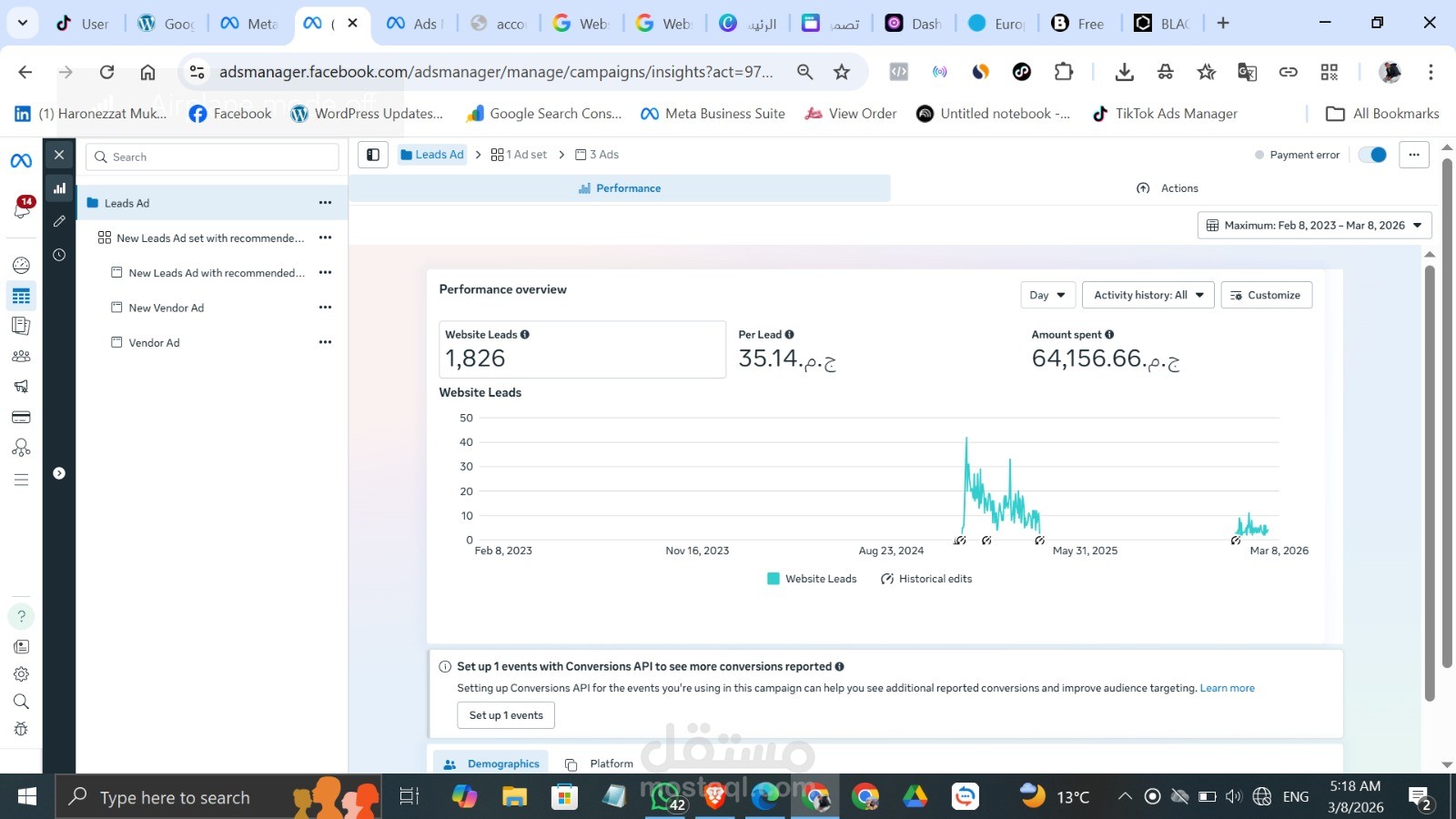Viewport: 1456px width, 819px height.
Task: Click Set up 1 events button
Action: pyautogui.click(x=506, y=715)
